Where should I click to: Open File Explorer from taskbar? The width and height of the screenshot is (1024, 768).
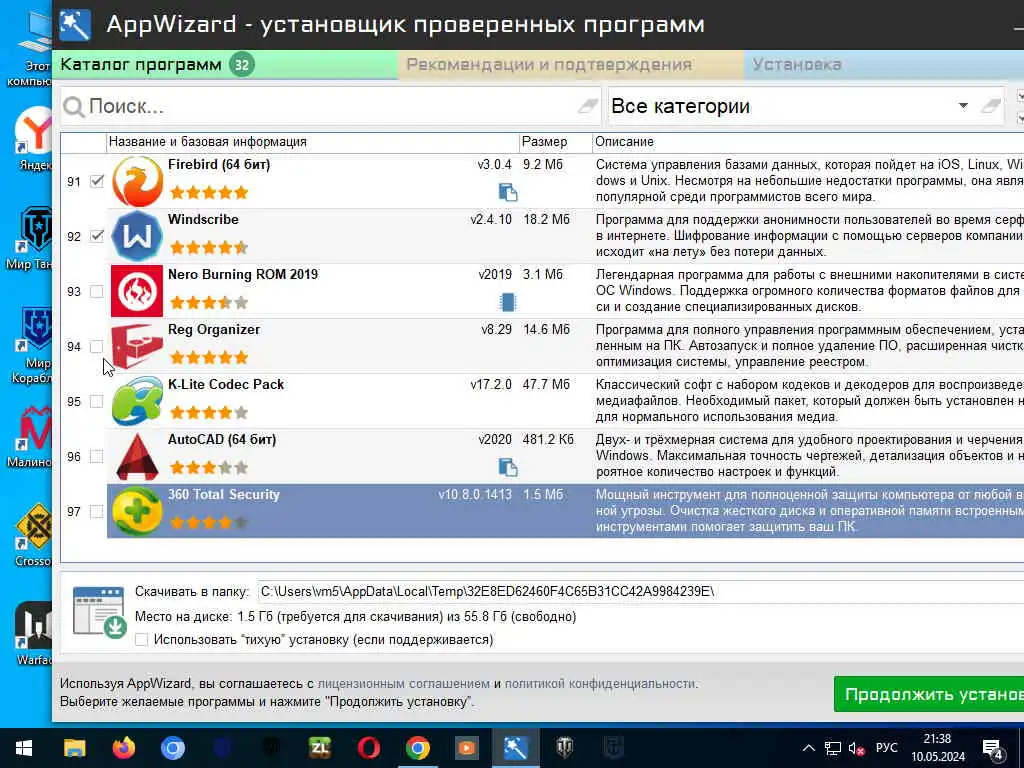74,748
